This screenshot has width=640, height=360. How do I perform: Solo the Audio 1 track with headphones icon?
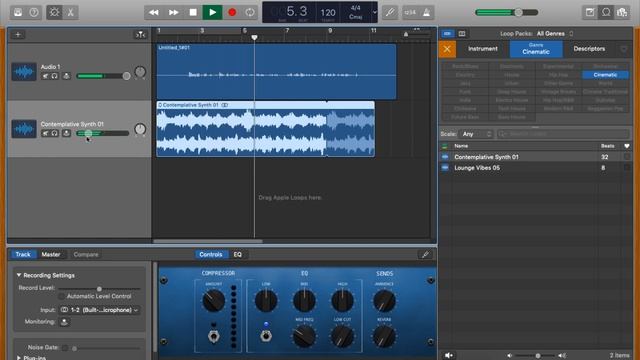(54, 76)
